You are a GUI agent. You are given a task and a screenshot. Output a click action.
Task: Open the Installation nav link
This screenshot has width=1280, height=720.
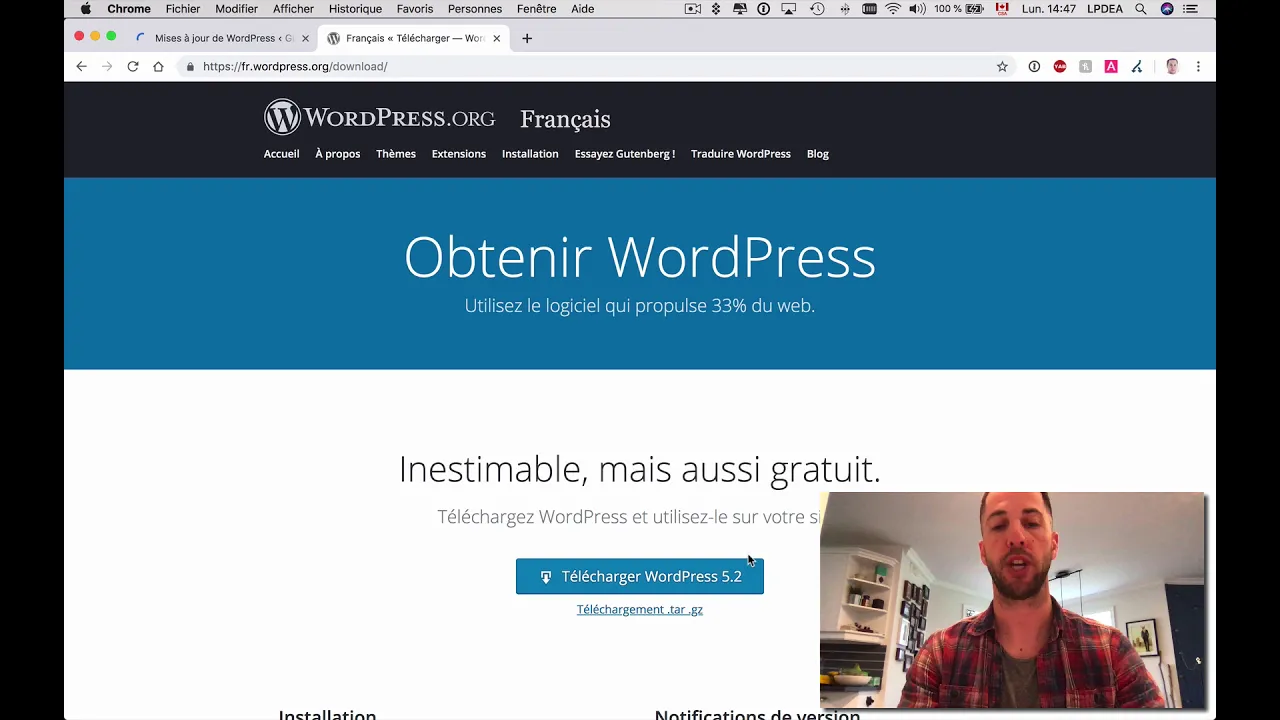click(x=530, y=154)
